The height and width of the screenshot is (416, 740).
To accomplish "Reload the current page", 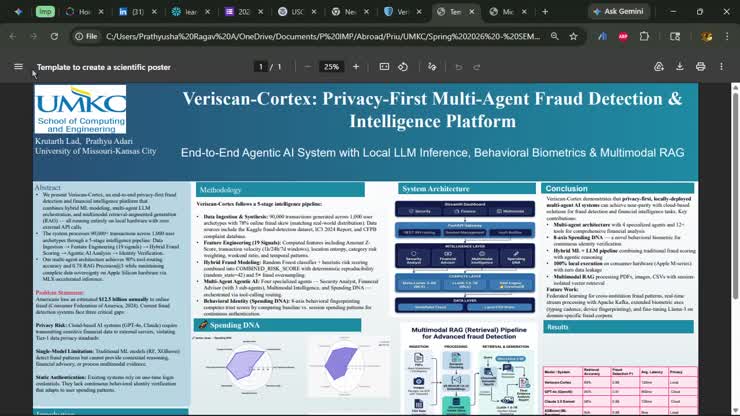I will pyautogui.click(x=54, y=36).
